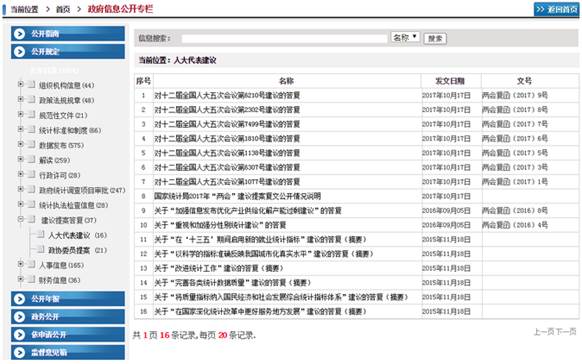The height and width of the screenshot is (364, 582).
Task: Expand the 规范性文件 tree node
Action: click(x=21, y=114)
